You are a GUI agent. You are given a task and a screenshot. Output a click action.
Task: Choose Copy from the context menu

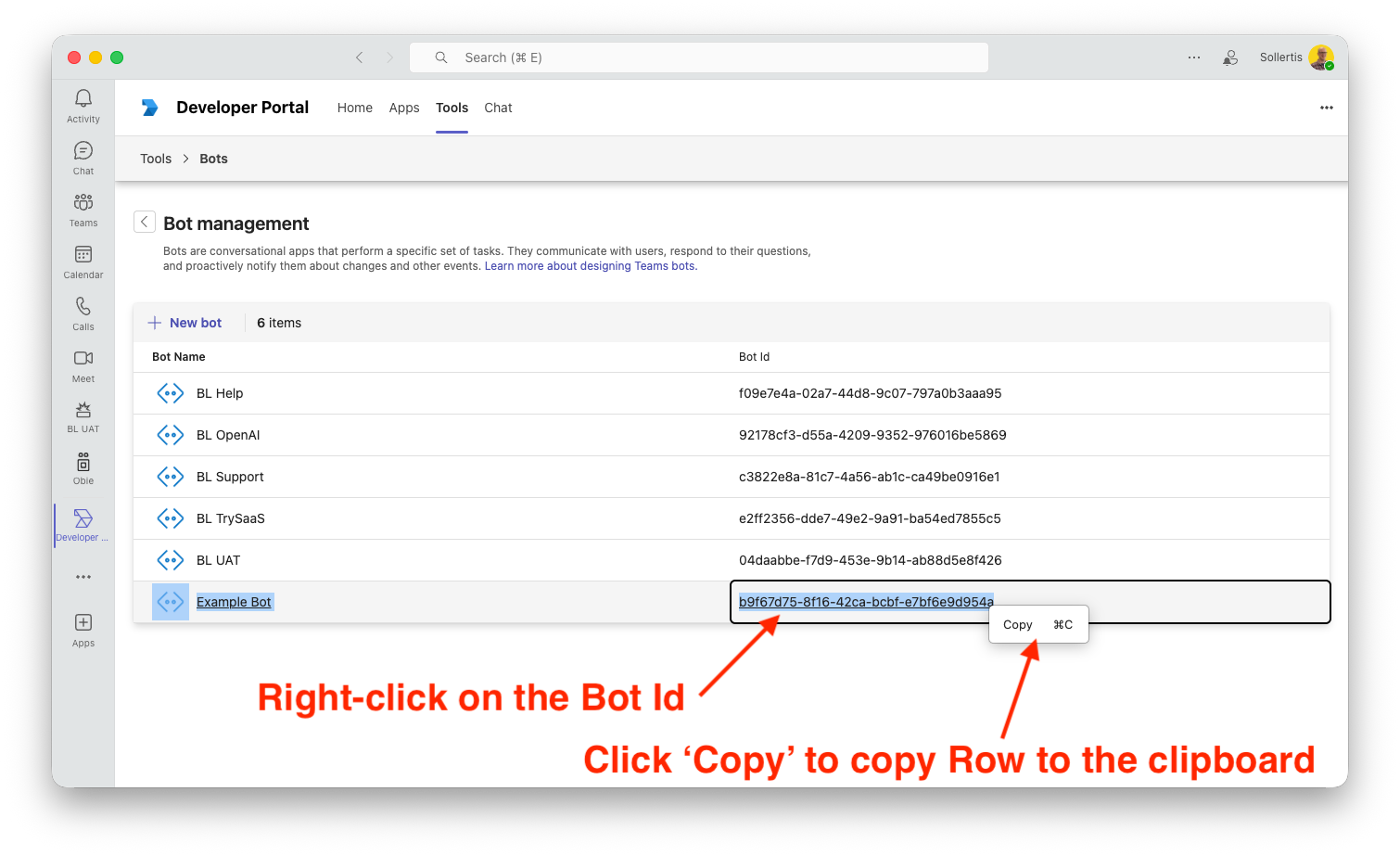(1038, 625)
